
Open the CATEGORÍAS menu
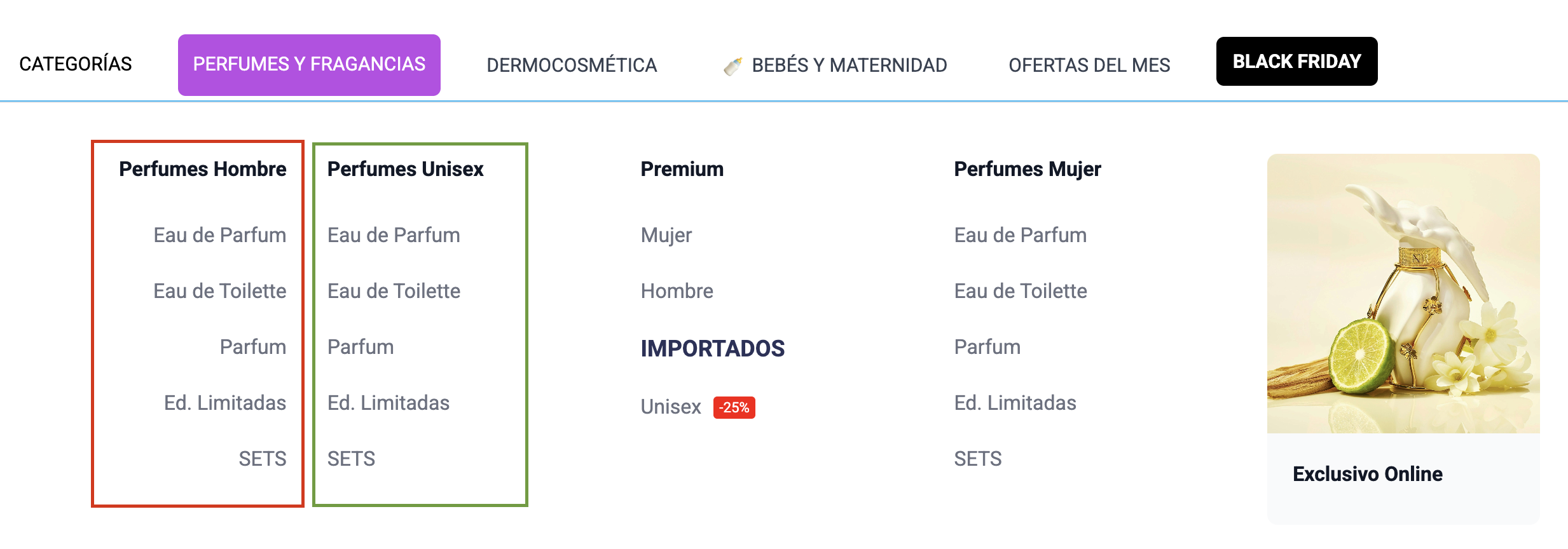tap(76, 64)
